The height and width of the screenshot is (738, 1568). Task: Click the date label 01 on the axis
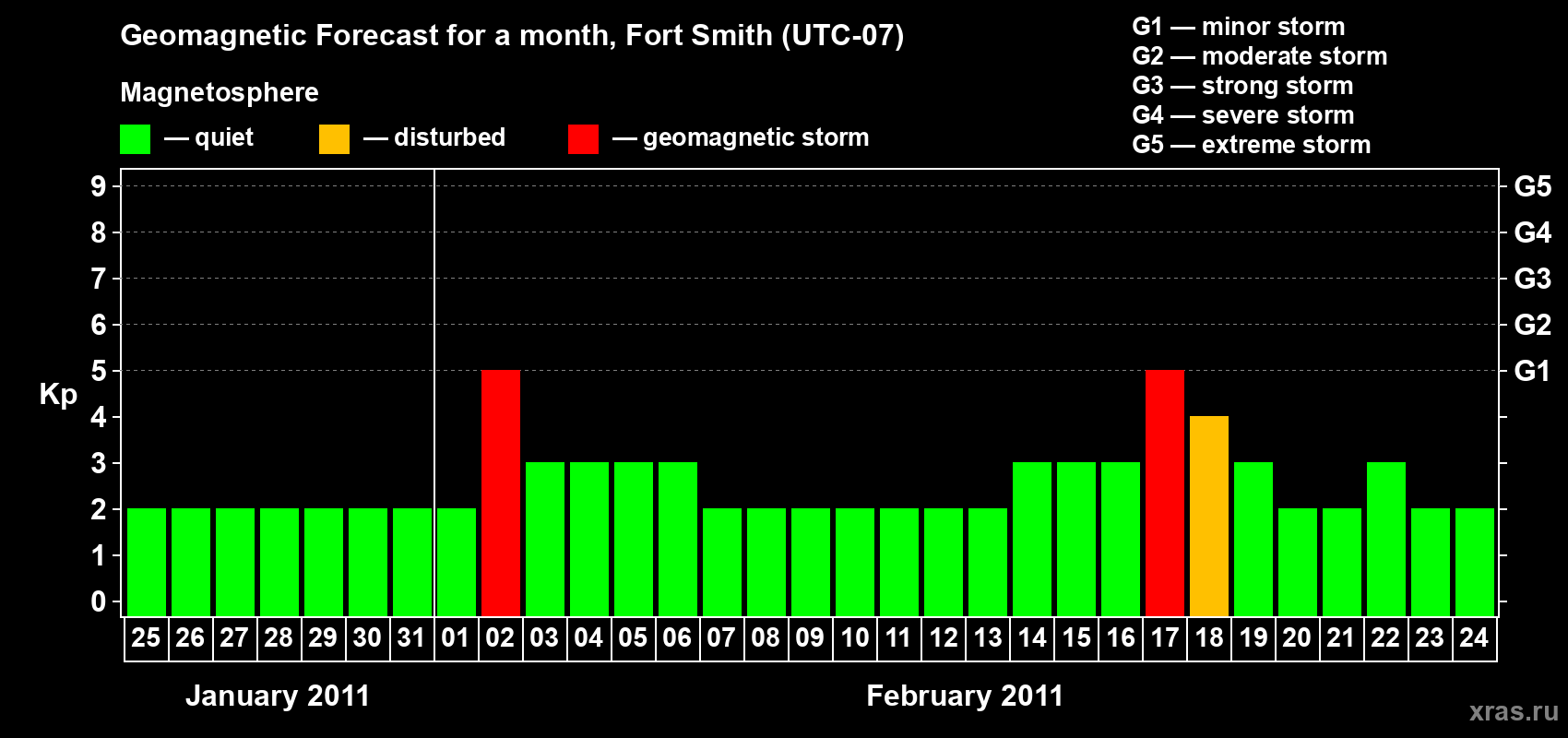(x=456, y=638)
